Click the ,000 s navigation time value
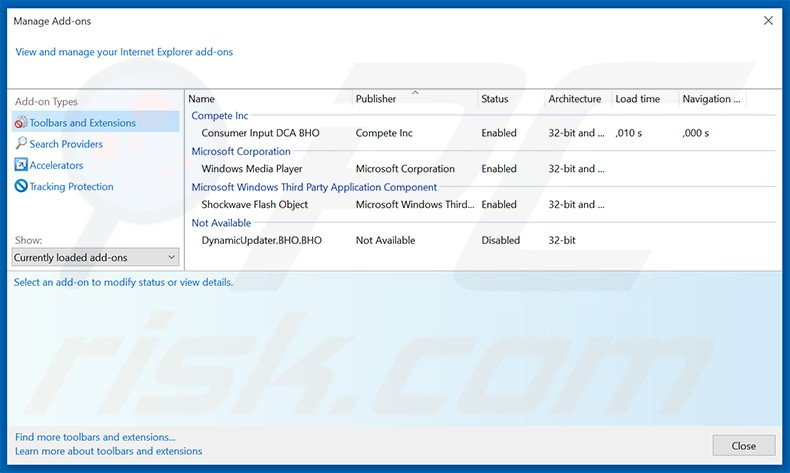The height and width of the screenshot is (473, 790). [x=695, y=133]
